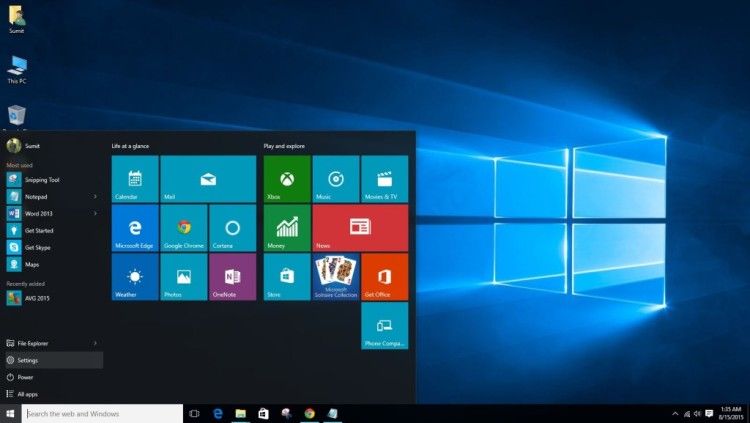The width and height of the screenshot is (750, 423).
Task: Open the Movies & TV tile
Action: click(385, 179)
